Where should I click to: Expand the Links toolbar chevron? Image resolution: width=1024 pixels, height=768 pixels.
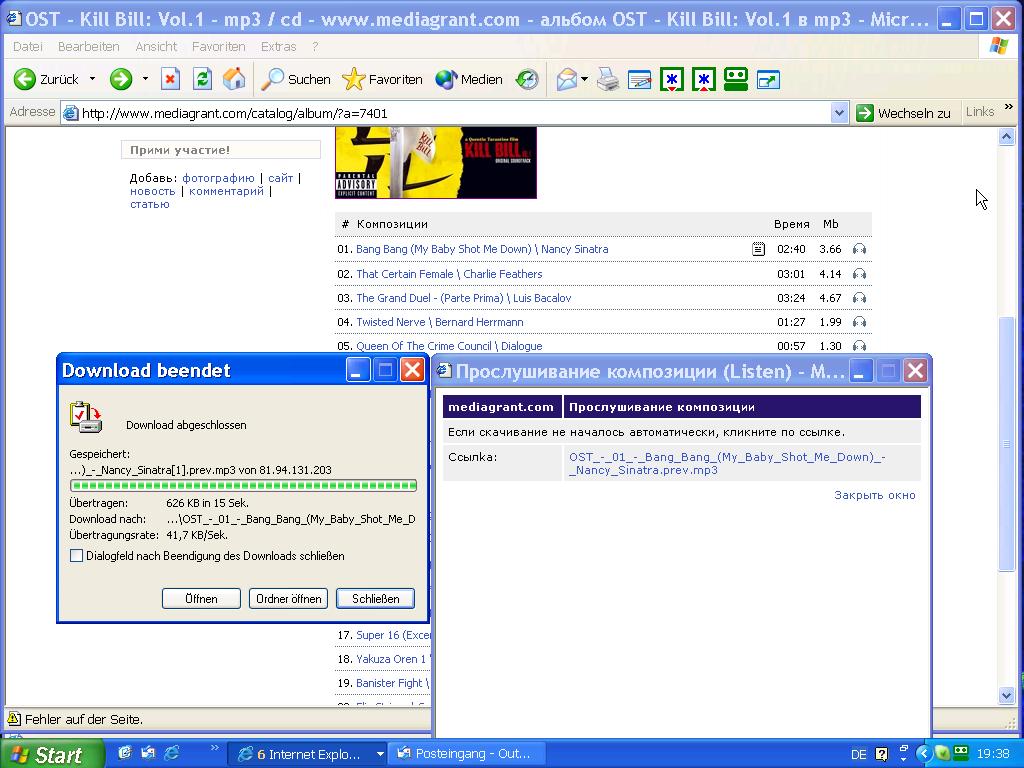1009,107
